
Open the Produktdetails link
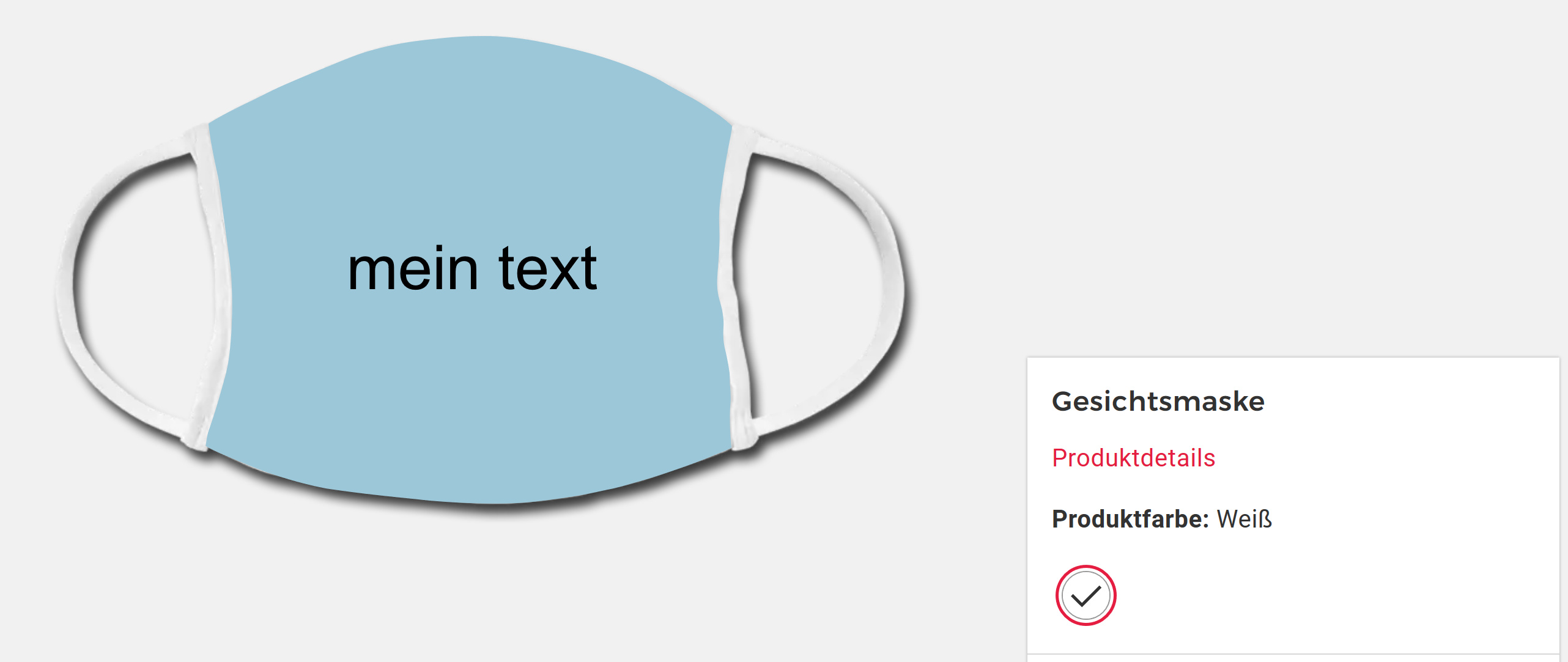pyautogui.click(x=1133, y=458)
